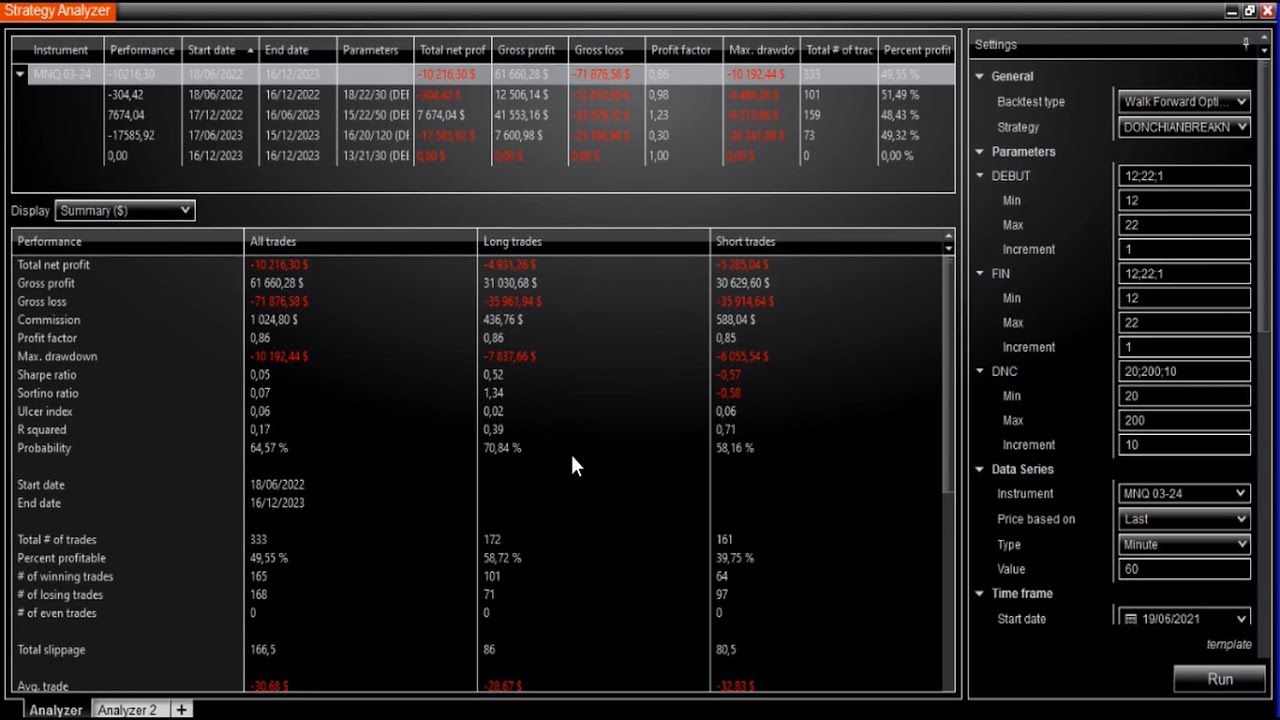Open the Backtest type dropdown

point(1184,101)
